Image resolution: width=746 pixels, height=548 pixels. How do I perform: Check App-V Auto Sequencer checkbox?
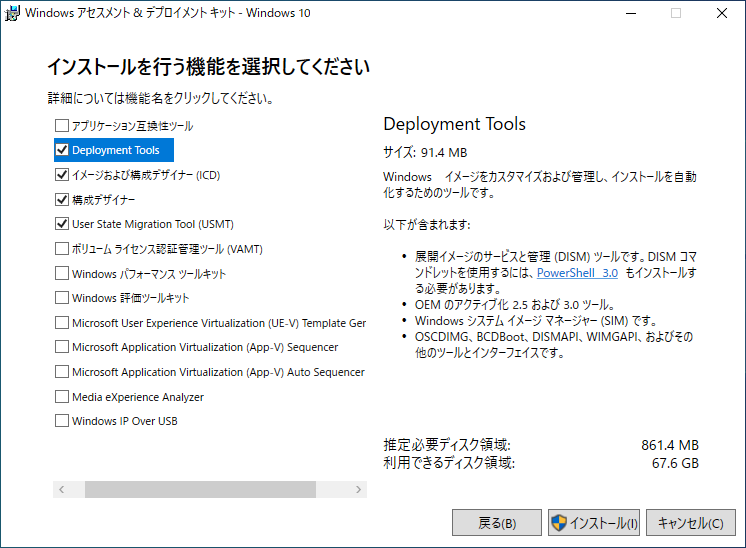click(x=62, y=372)
